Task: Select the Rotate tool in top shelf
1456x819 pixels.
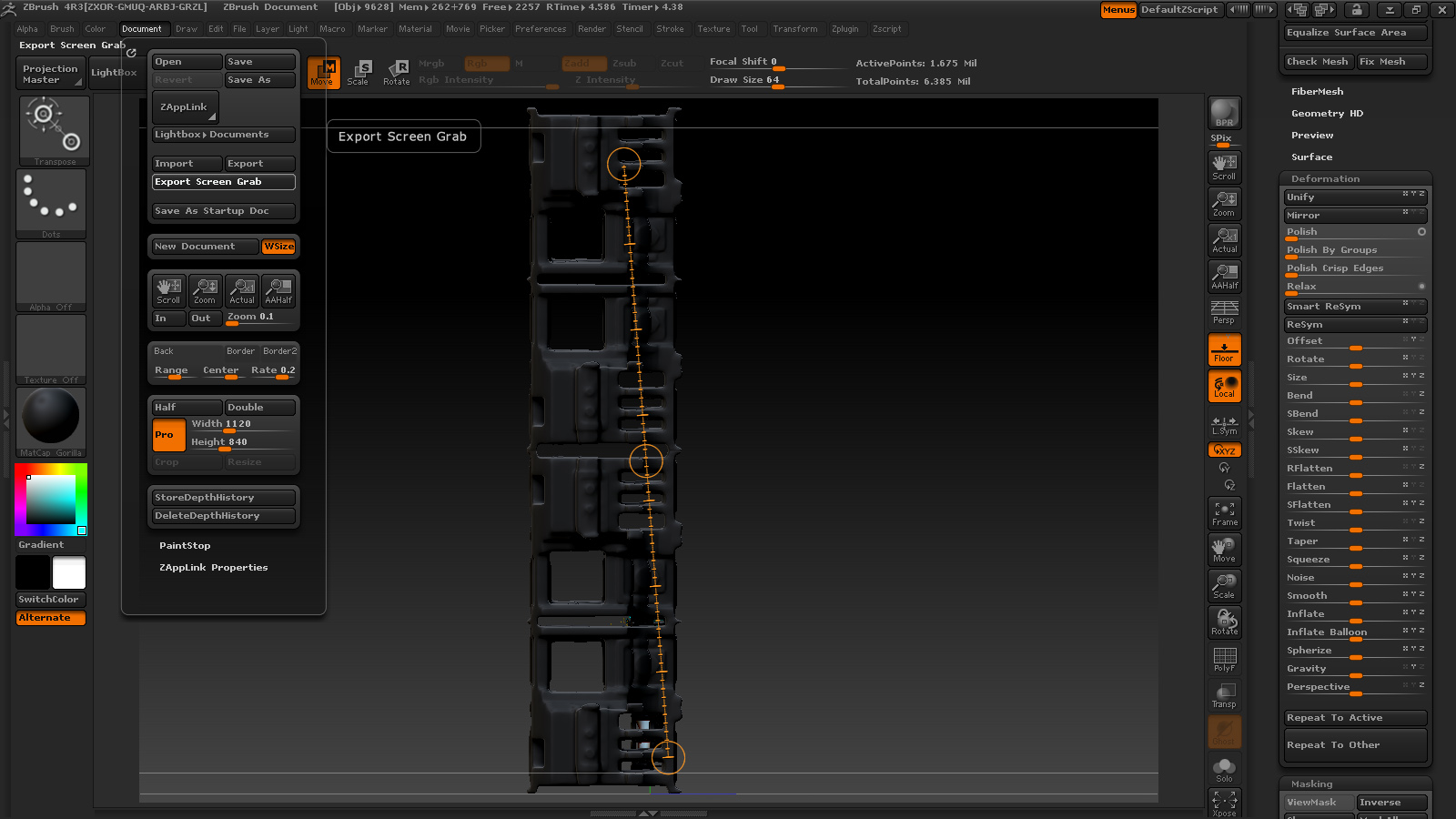Action: coord(397,72)
